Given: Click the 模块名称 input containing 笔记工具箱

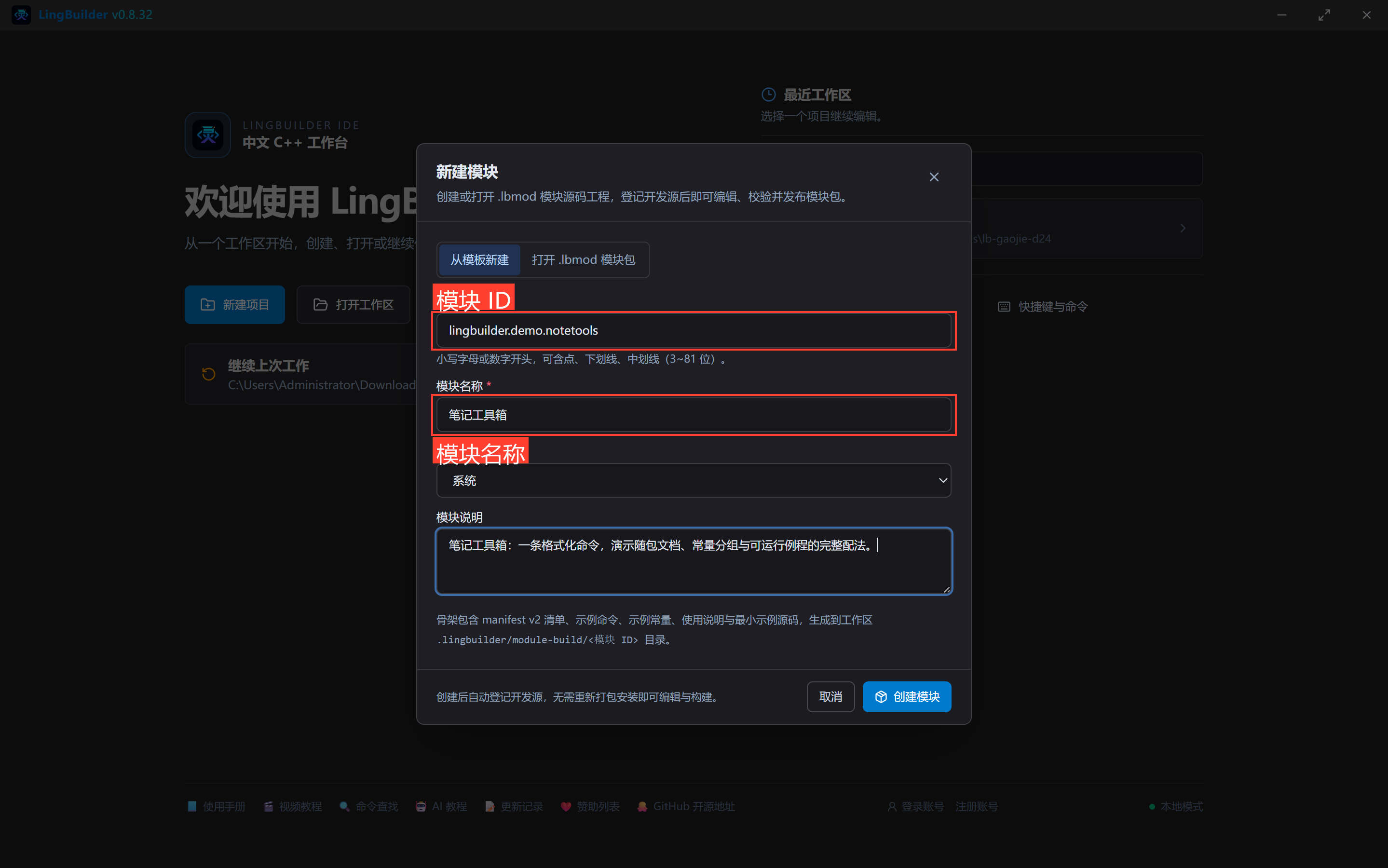Looking at the screenshot, I should pyautogui.click(x=694, y=415).
